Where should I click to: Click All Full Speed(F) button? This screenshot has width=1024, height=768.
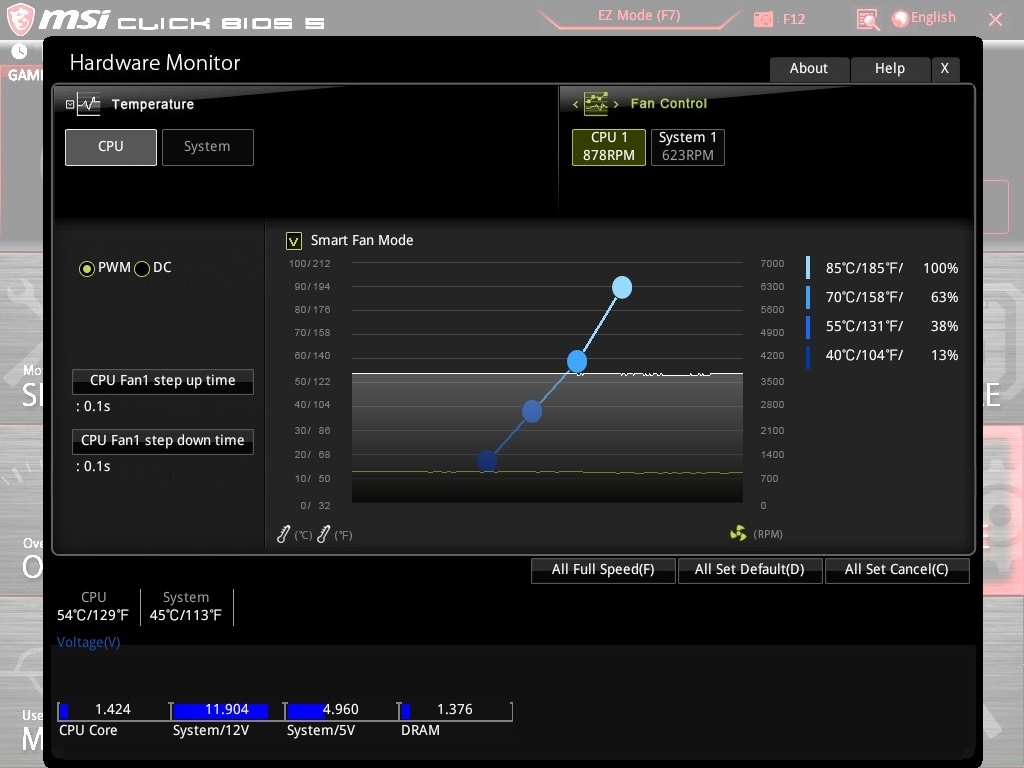pyautogui.click(x=603, y=569)
